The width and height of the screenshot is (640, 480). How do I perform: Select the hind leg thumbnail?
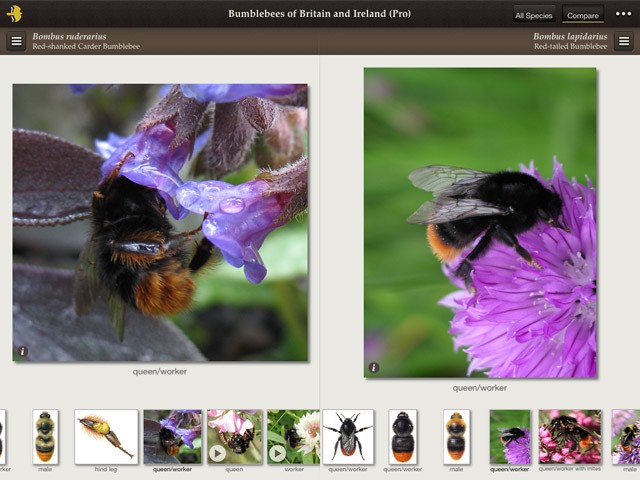(x=106, y=437)
